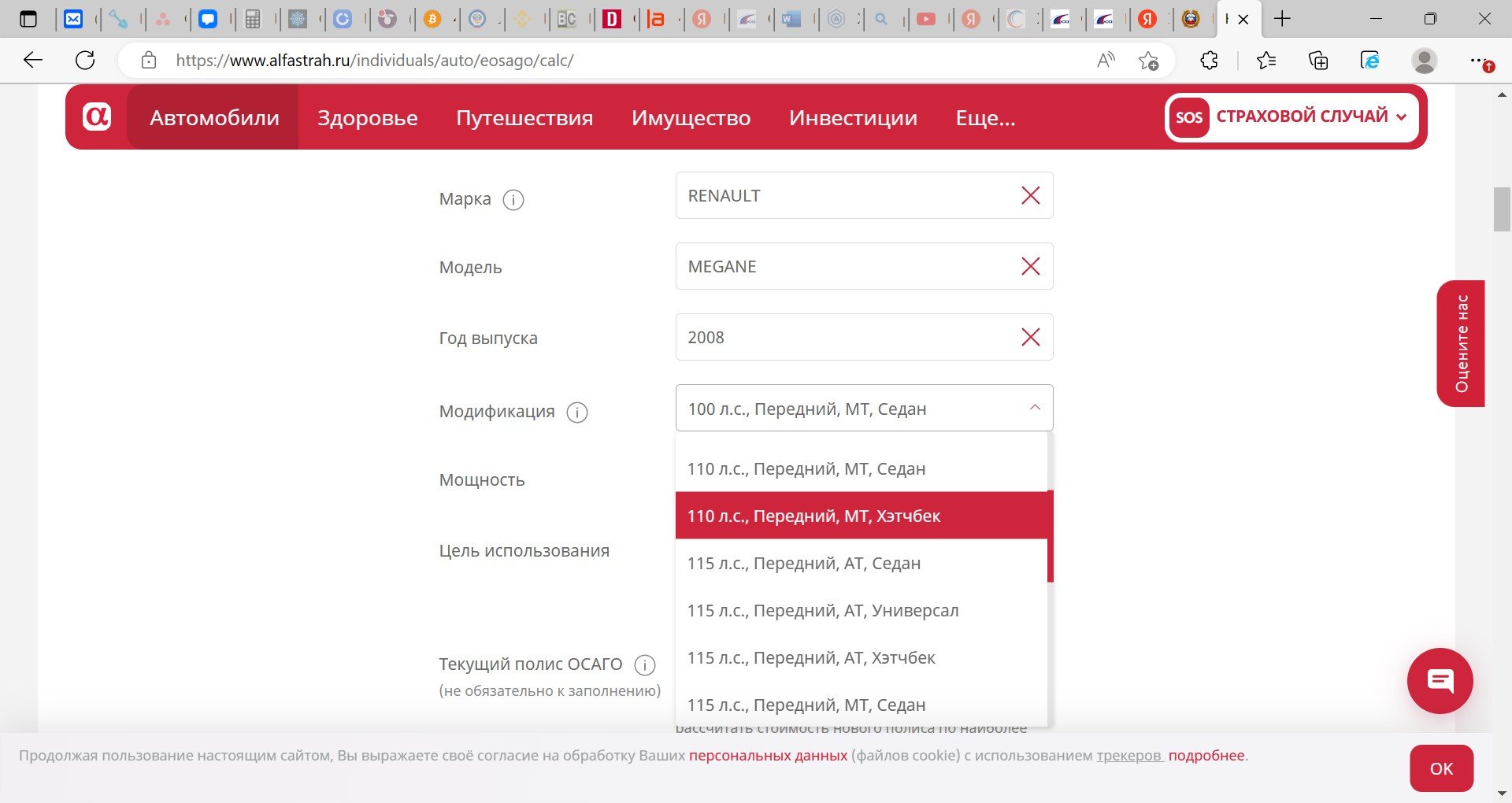This screenshot has height=803, width=1512.
Task: Clear the 2008 year value
Action: coord(1030,337)
